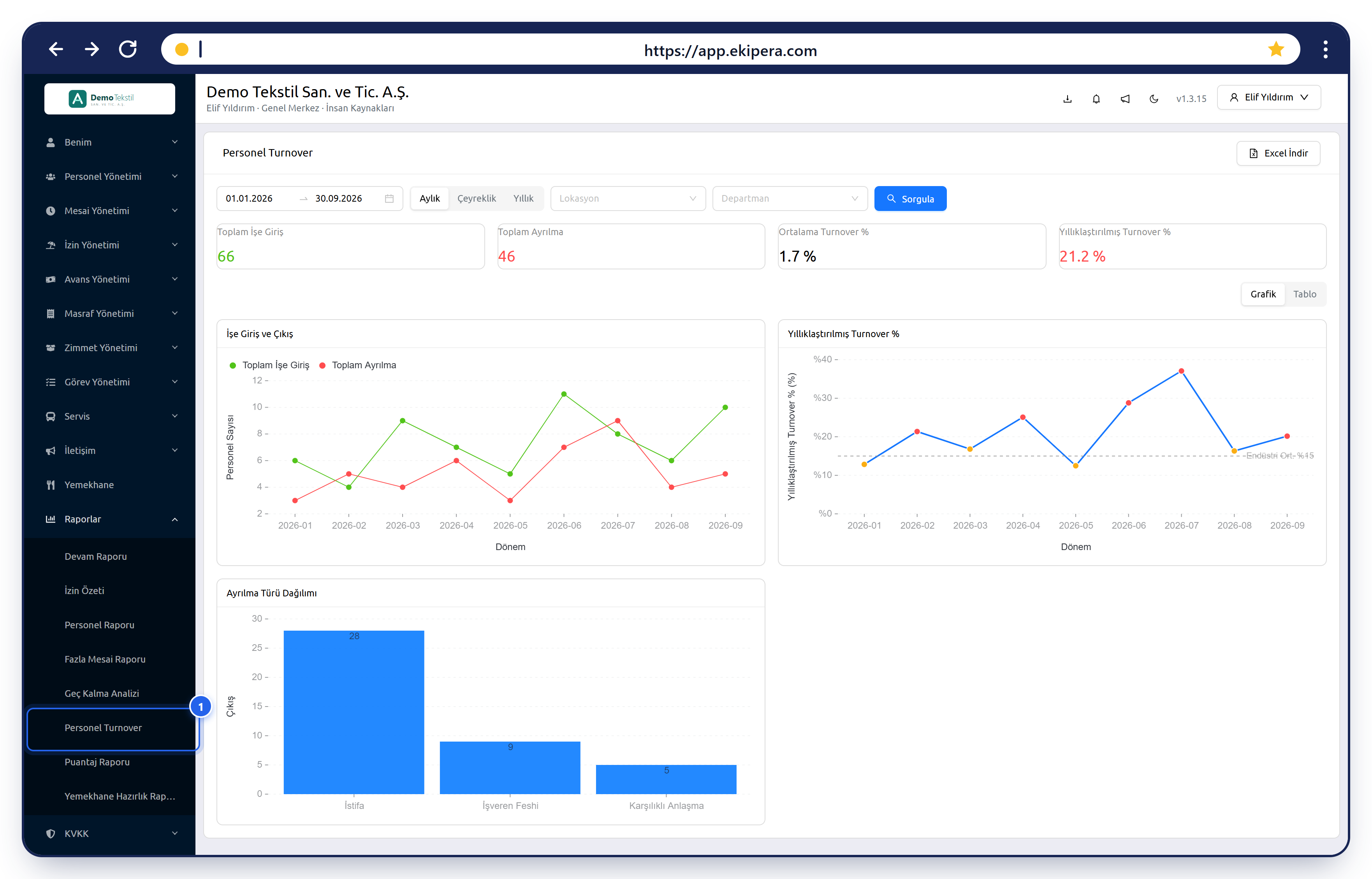The height and width of the screenshot is (879, 1372).
Task: Open the calendar icon in date range
Action: tap(389, 199)
